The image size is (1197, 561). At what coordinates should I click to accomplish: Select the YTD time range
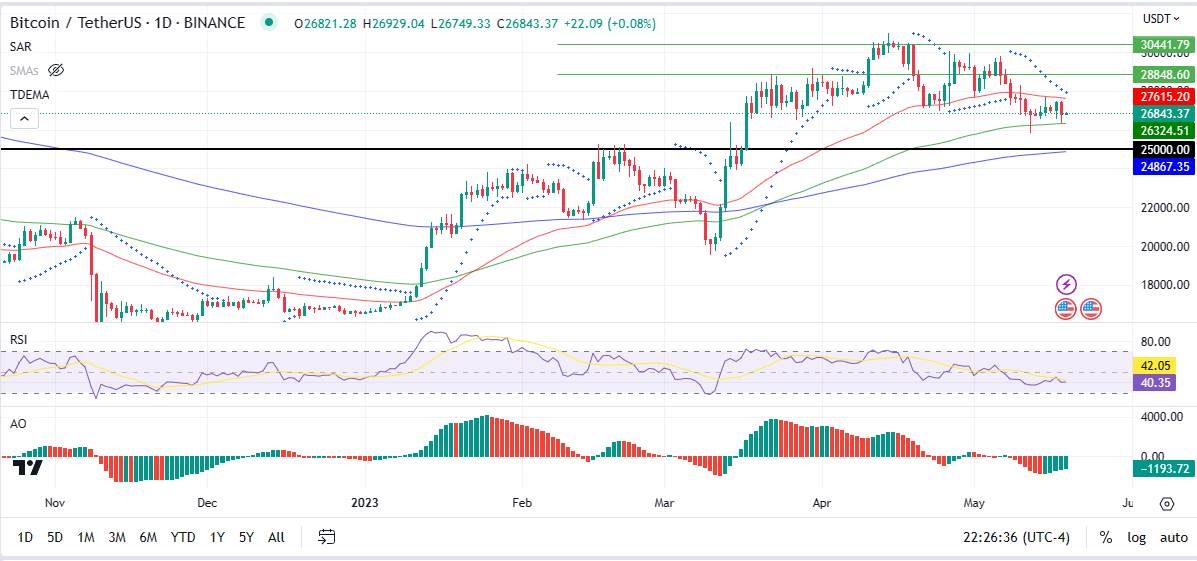click(182, 537)
